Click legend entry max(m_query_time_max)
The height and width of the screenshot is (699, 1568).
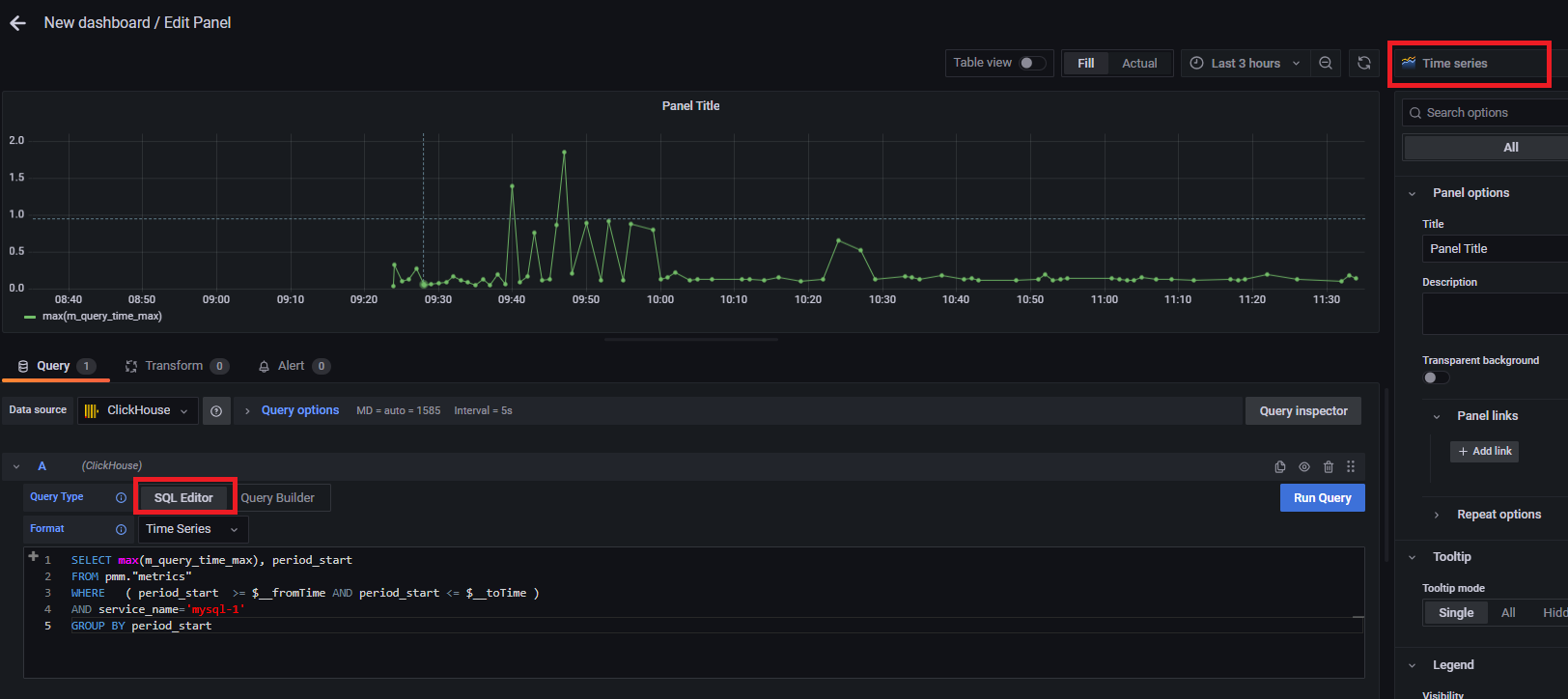101,316
